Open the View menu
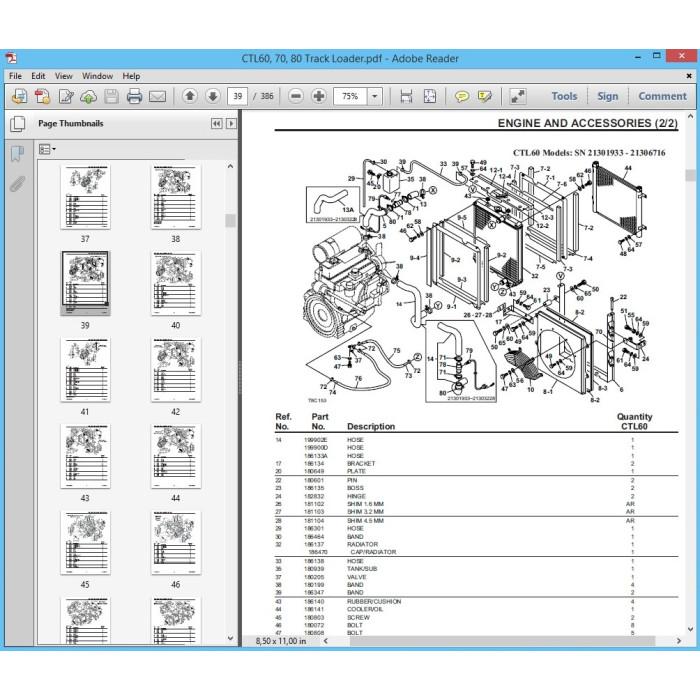 click(x=63, y=76)
